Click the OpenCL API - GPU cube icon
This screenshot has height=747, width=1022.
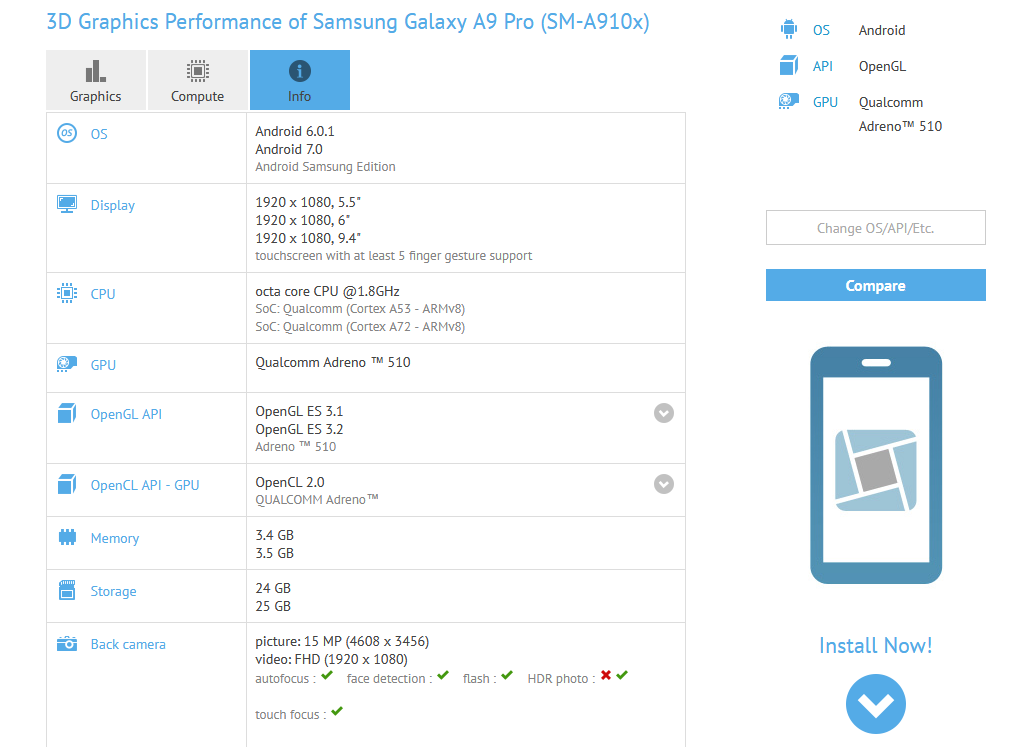point(67,484)
